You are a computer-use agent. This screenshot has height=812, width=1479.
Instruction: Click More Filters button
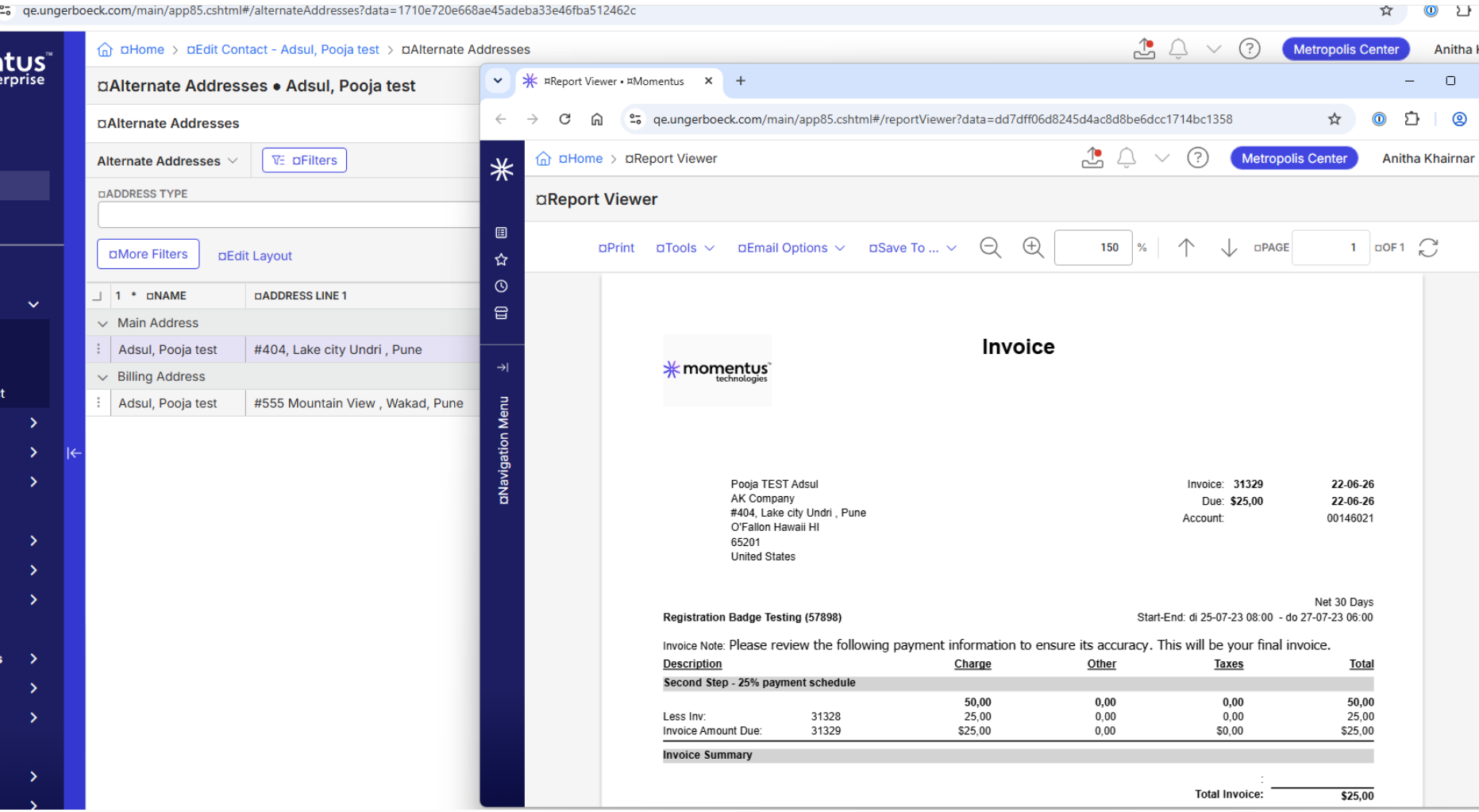(x=148, y=254)
